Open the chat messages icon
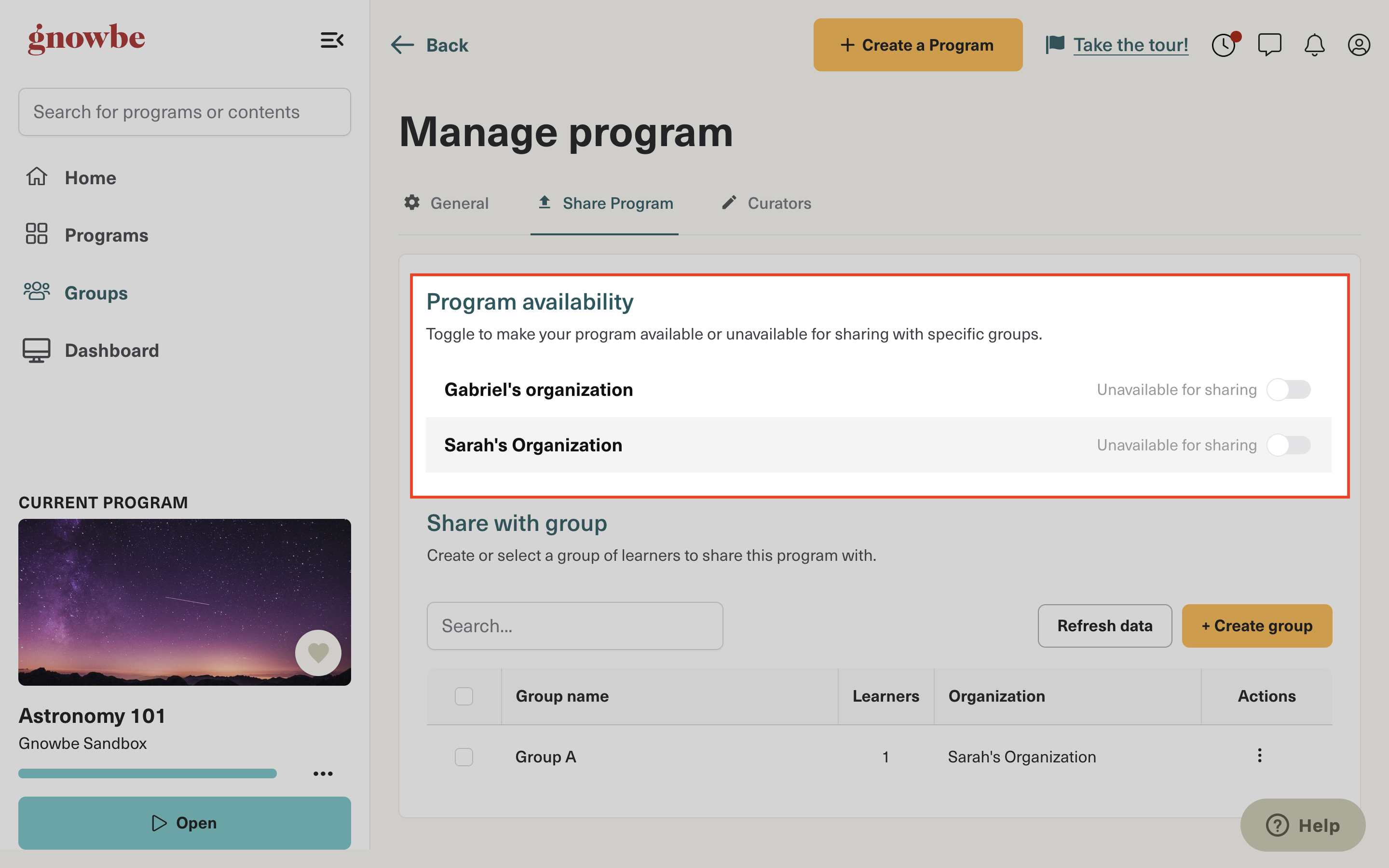The height and width of the screenshot is (868, 1389). pyautogui.click(x=1269, y=44)
